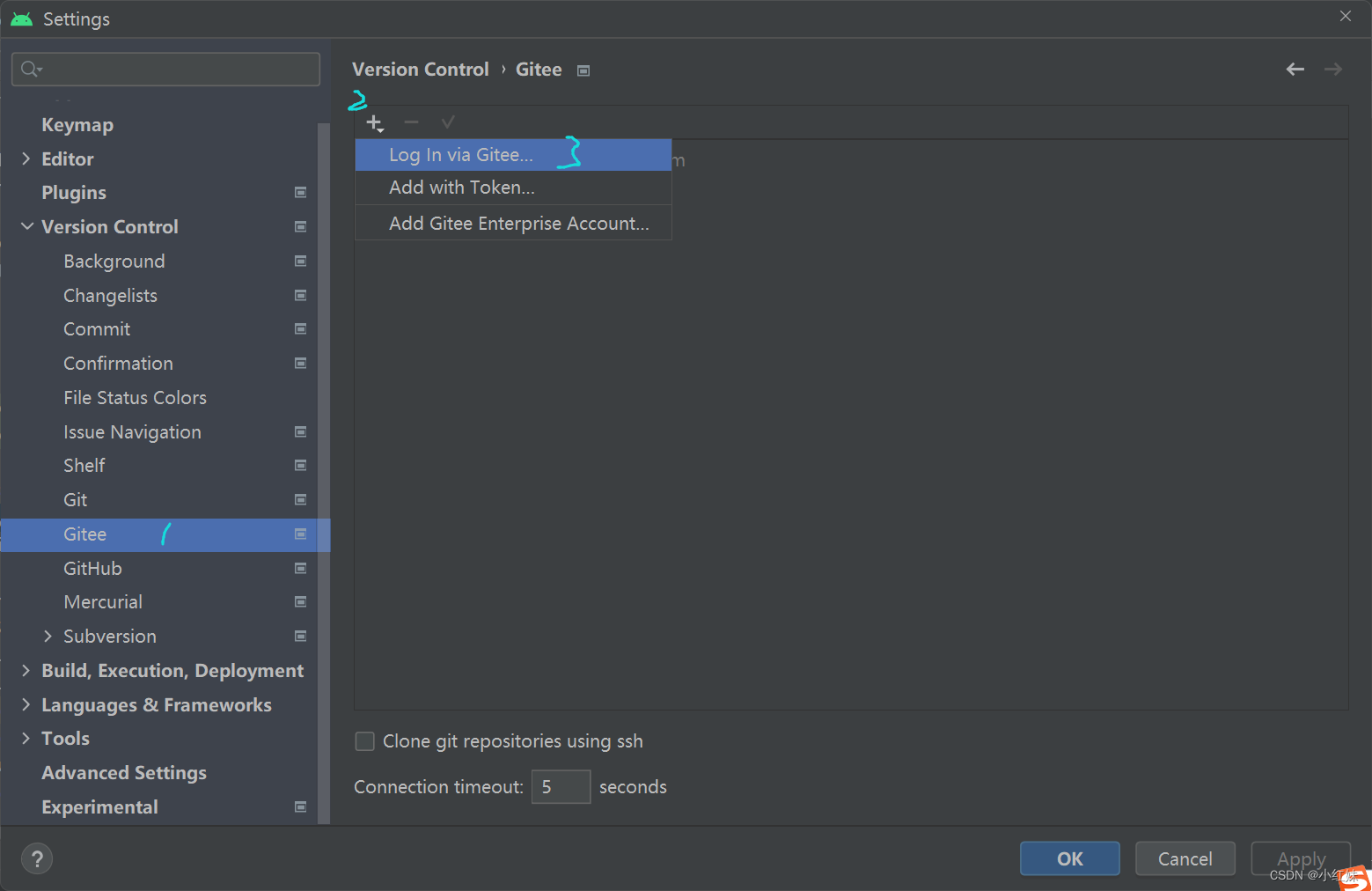The height and width of the screenshot is (891, 1372).
Task: Click the project icon on Background row
Action: [300, 261]
